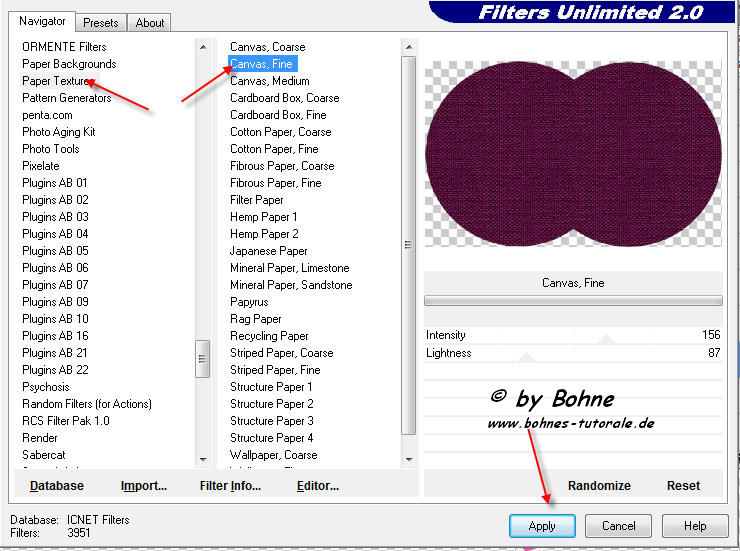The width and height of the screenshot is (740, 551).
Task: Open the Help button
Action: click(696, 525)
